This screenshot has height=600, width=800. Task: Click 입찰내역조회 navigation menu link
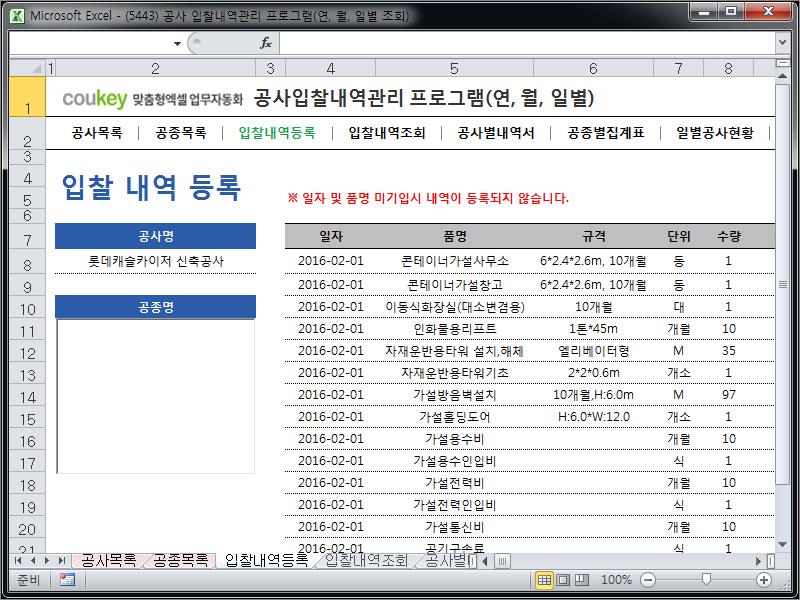(387, 133)
